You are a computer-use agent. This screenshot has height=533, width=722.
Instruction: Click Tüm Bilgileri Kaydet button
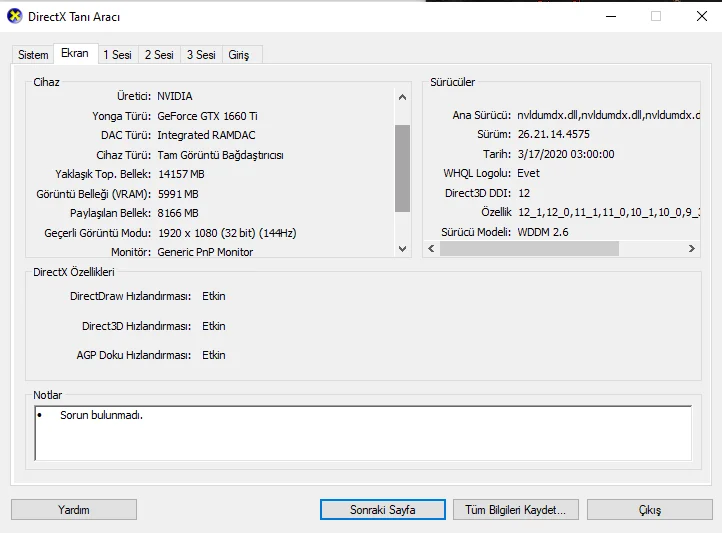point(516,510)
